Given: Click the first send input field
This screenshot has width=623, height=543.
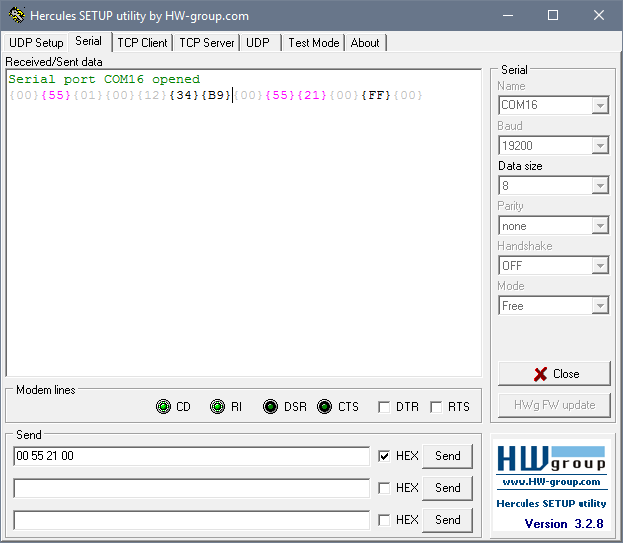Looking at the screenshot, I should [192, 456].
